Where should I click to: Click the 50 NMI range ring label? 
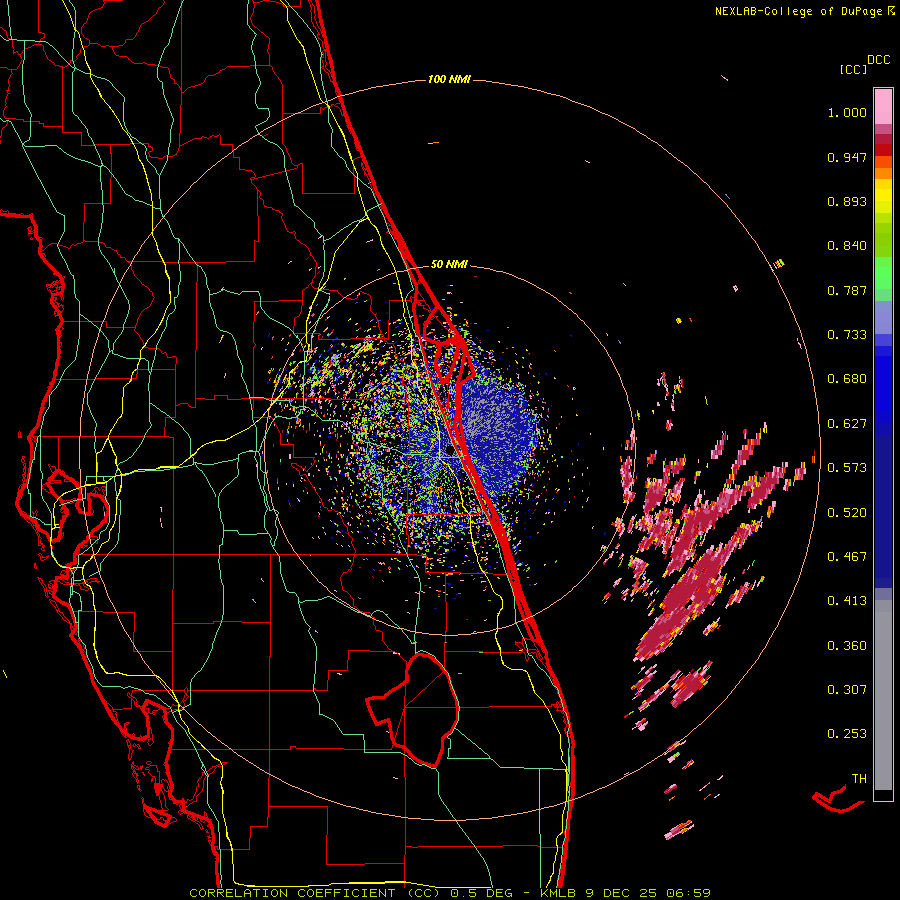449,265
